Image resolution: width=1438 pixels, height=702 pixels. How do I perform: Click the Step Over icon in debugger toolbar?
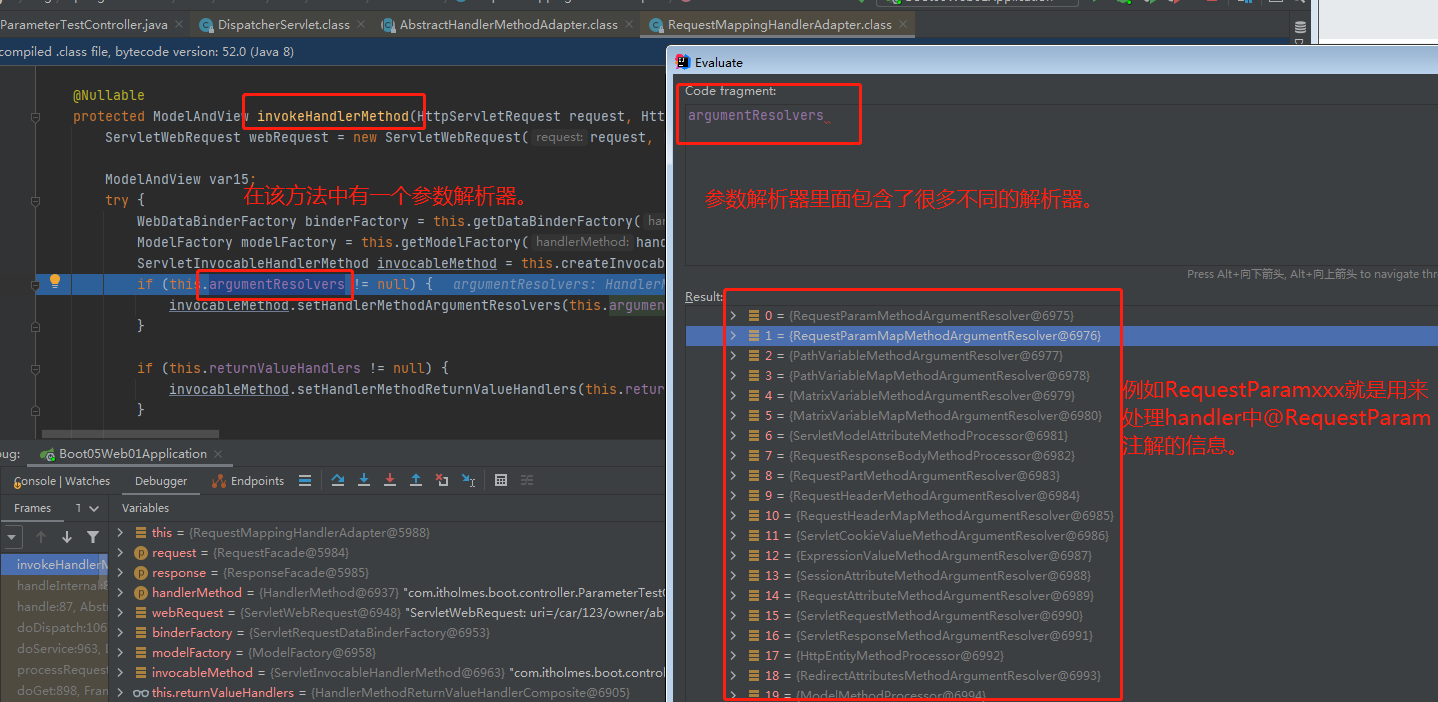click(337, 480)
